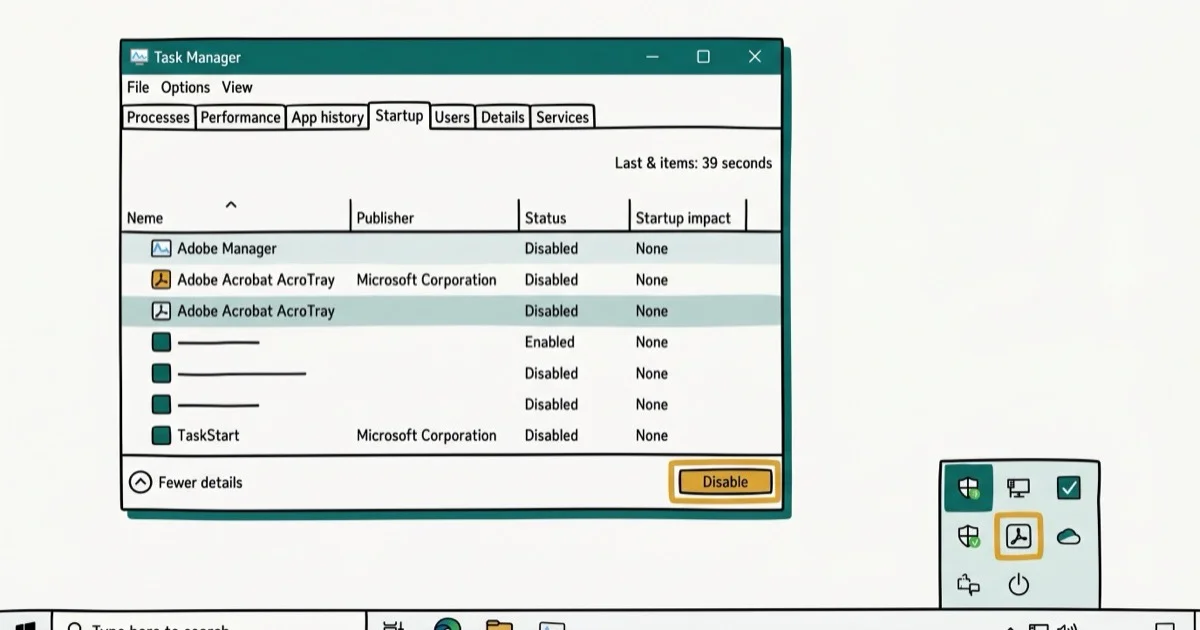Screen dimensions: 1200x630
Task: Click Microsoft Corporation in the AcroTray row
Action: tap(426, 280)
